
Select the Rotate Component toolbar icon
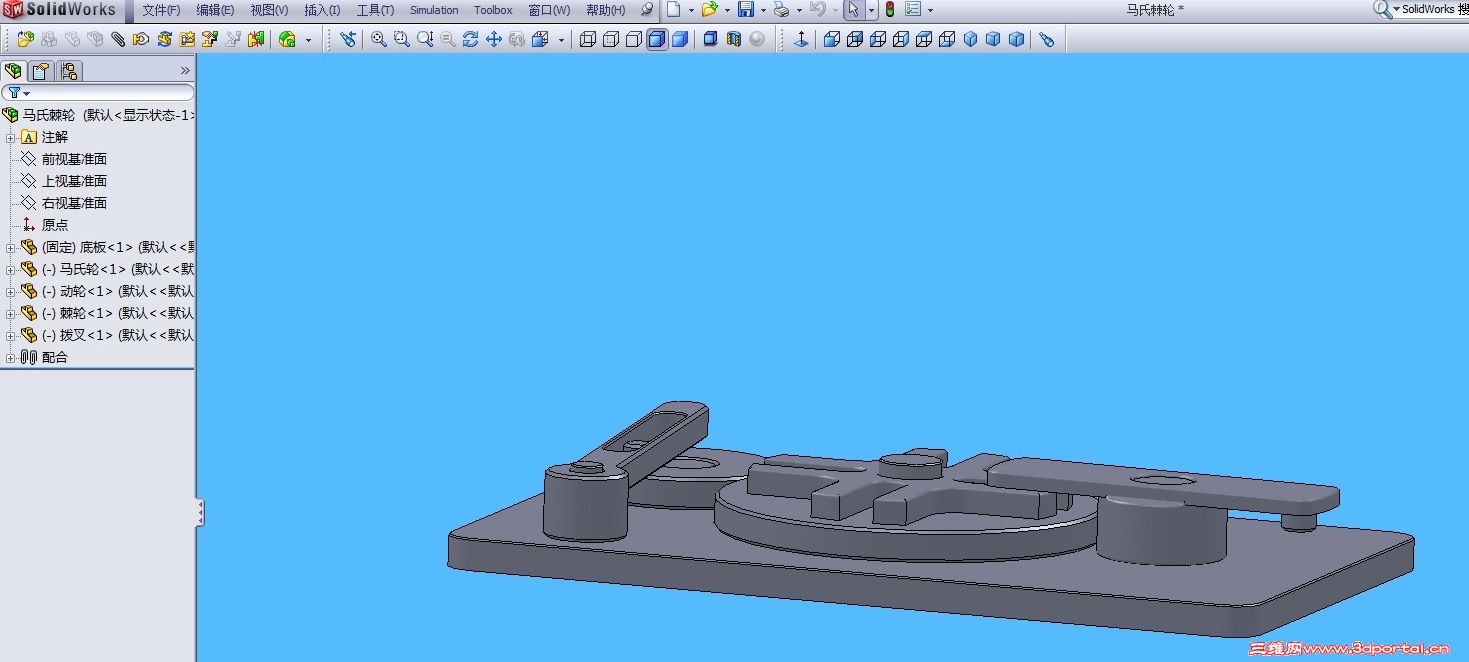coord(164,39)
